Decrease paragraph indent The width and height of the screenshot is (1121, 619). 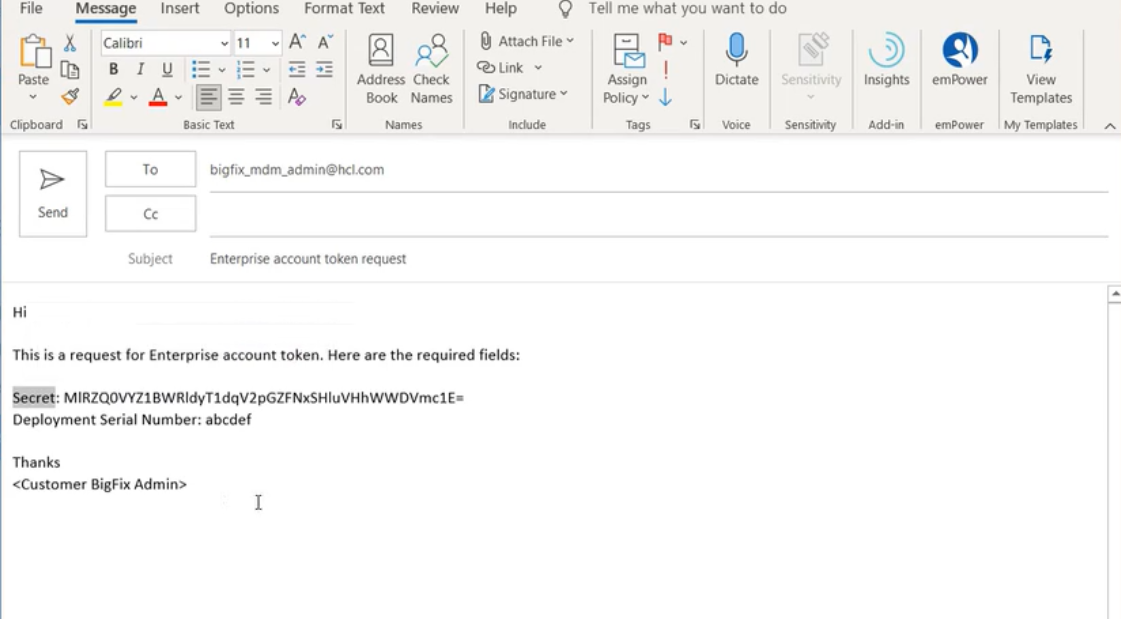click(x=297, y=69)
